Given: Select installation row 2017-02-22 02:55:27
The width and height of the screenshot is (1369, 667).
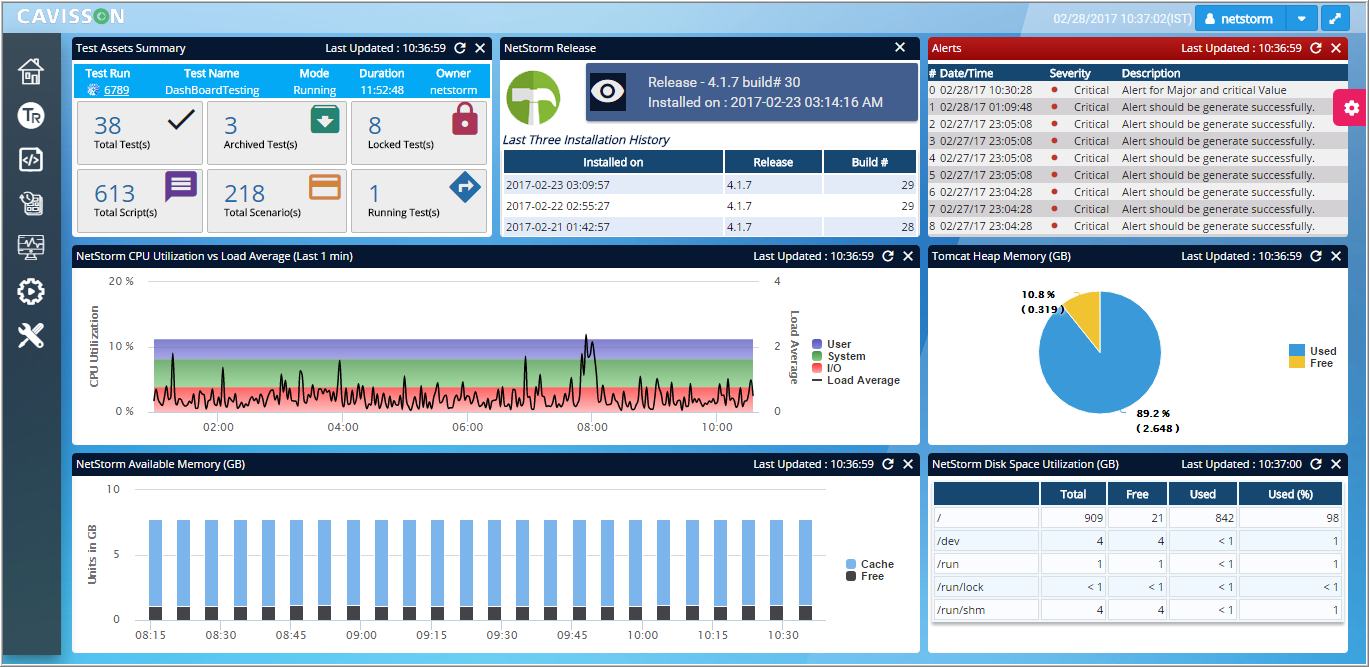Looking at the screenshot, I should click(x=710, y=206).
